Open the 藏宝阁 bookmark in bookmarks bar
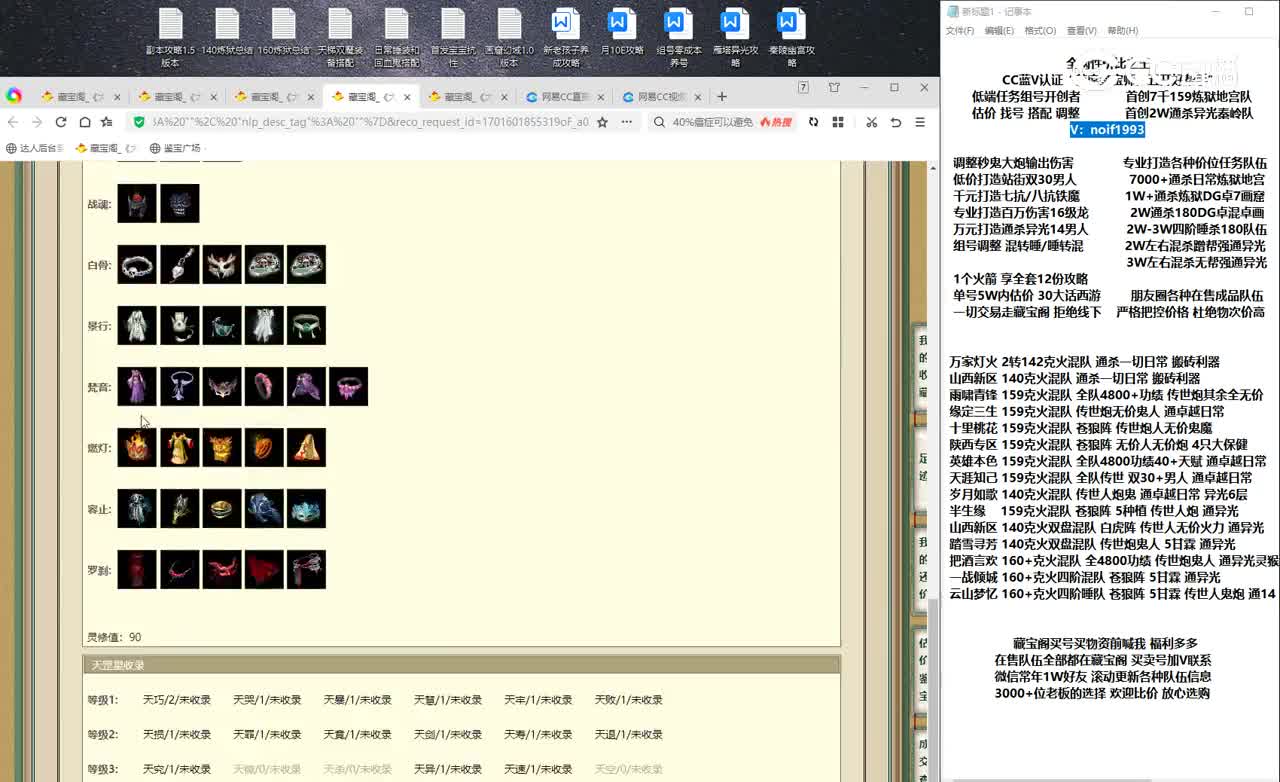Viewport: 1280px width, 782px height. click(x=104, y=148)
